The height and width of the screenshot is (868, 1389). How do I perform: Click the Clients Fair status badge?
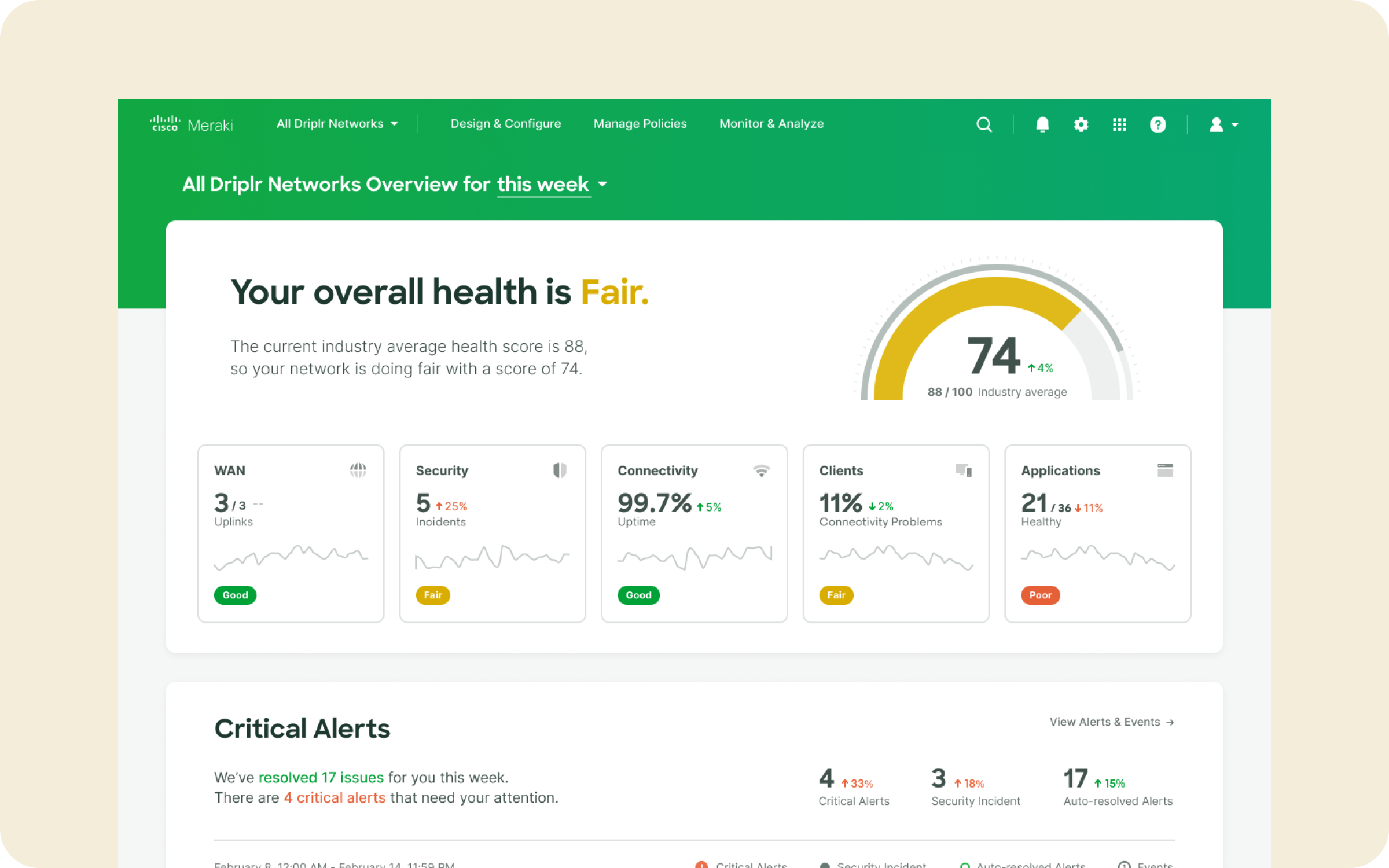836,595
